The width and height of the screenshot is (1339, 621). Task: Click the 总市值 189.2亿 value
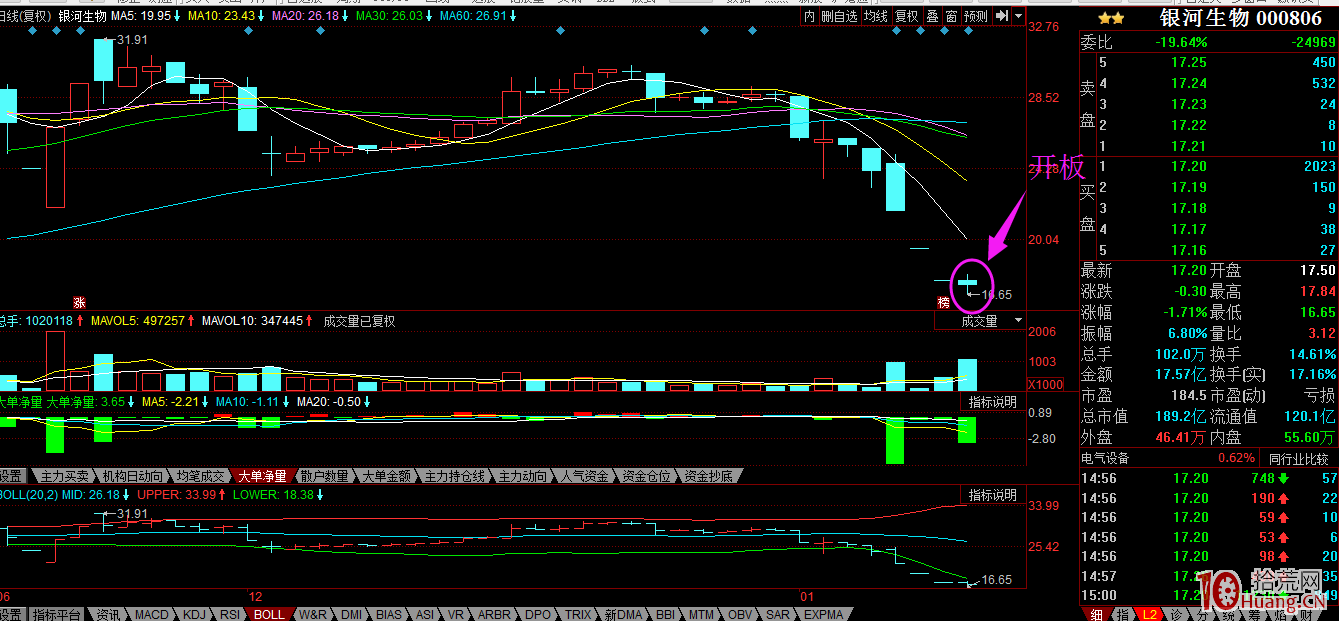[x=1183, y=416]
